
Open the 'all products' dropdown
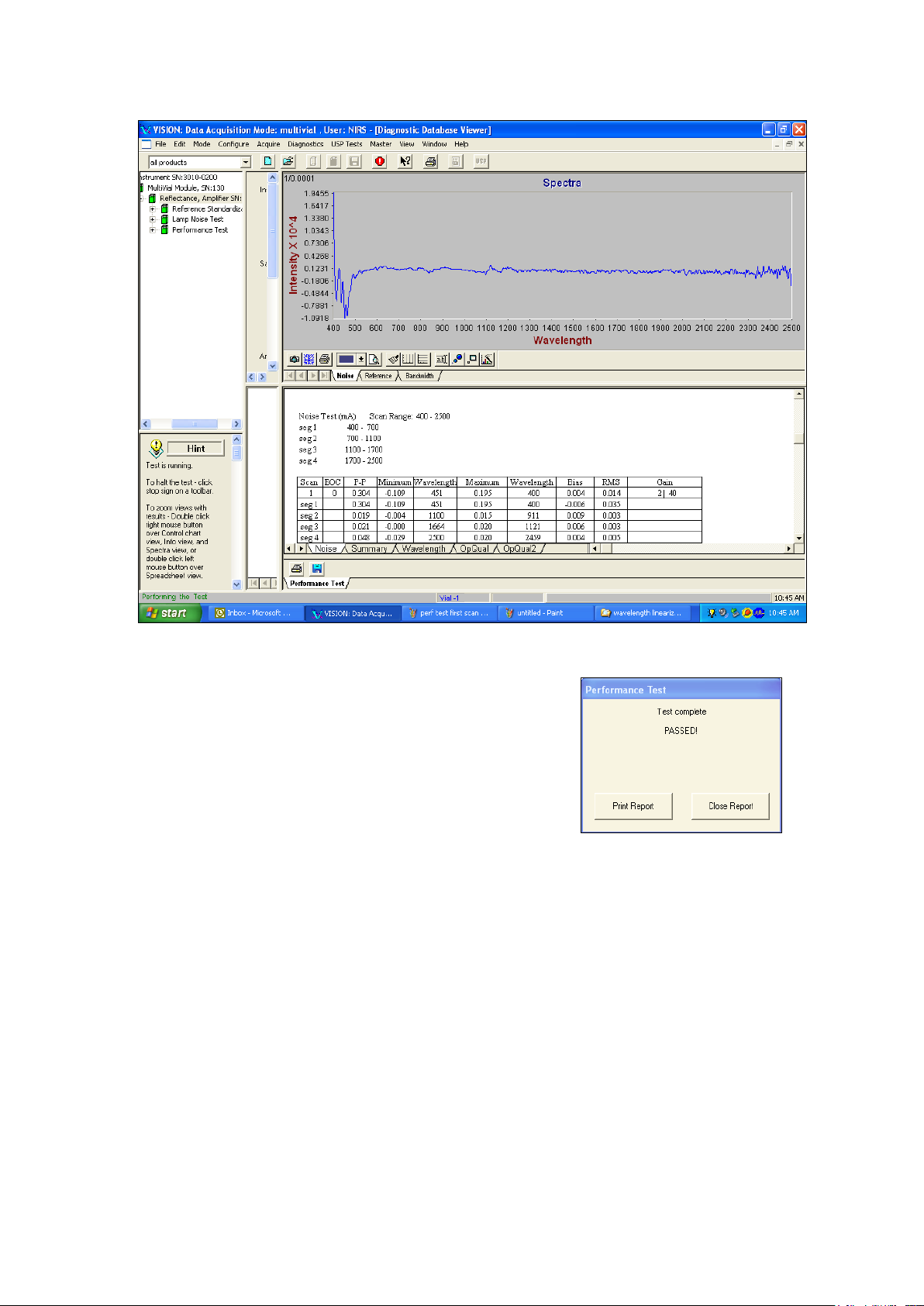pos(246,162)
